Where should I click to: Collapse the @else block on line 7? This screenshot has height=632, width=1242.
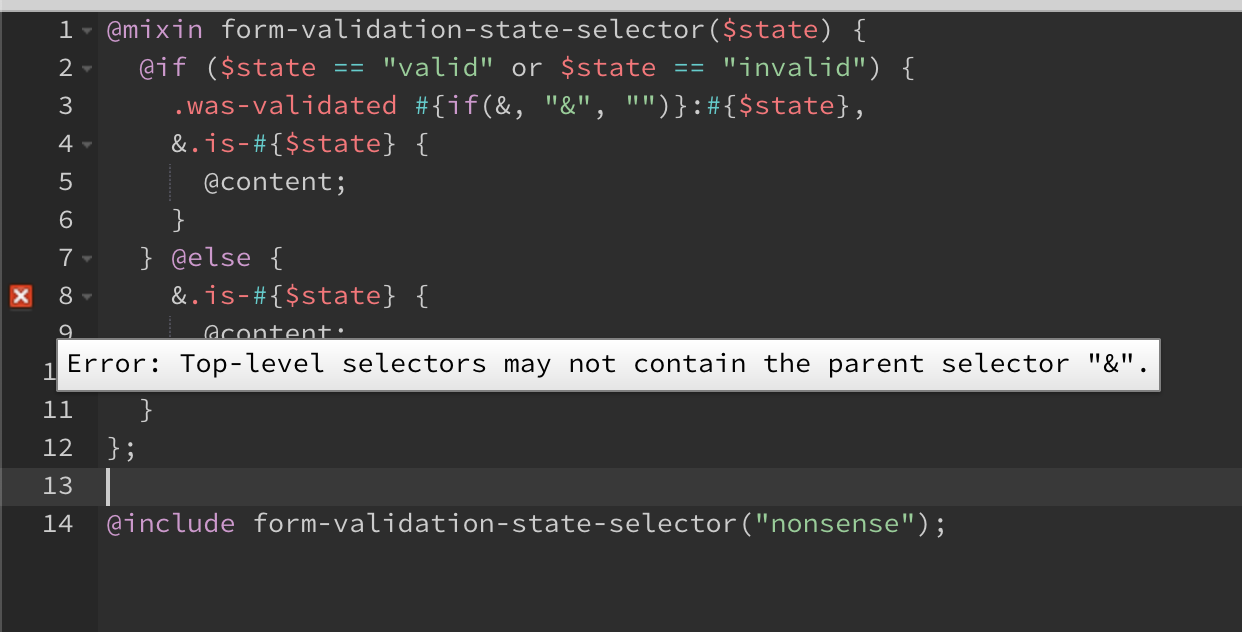(86, 259)
